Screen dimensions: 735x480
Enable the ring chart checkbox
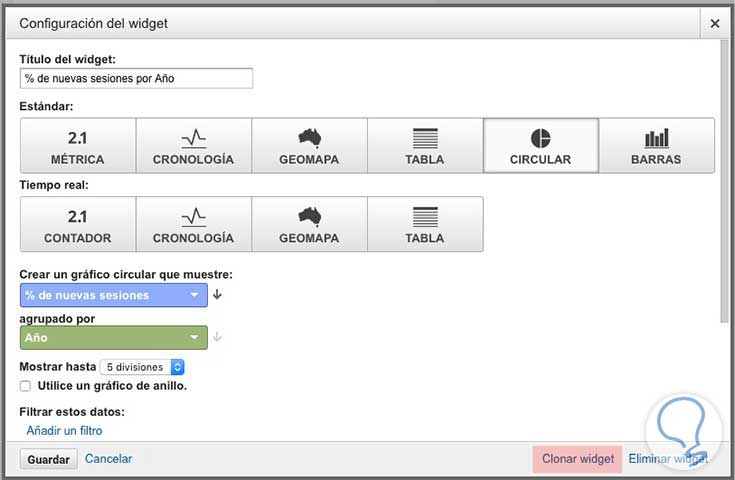26,385
